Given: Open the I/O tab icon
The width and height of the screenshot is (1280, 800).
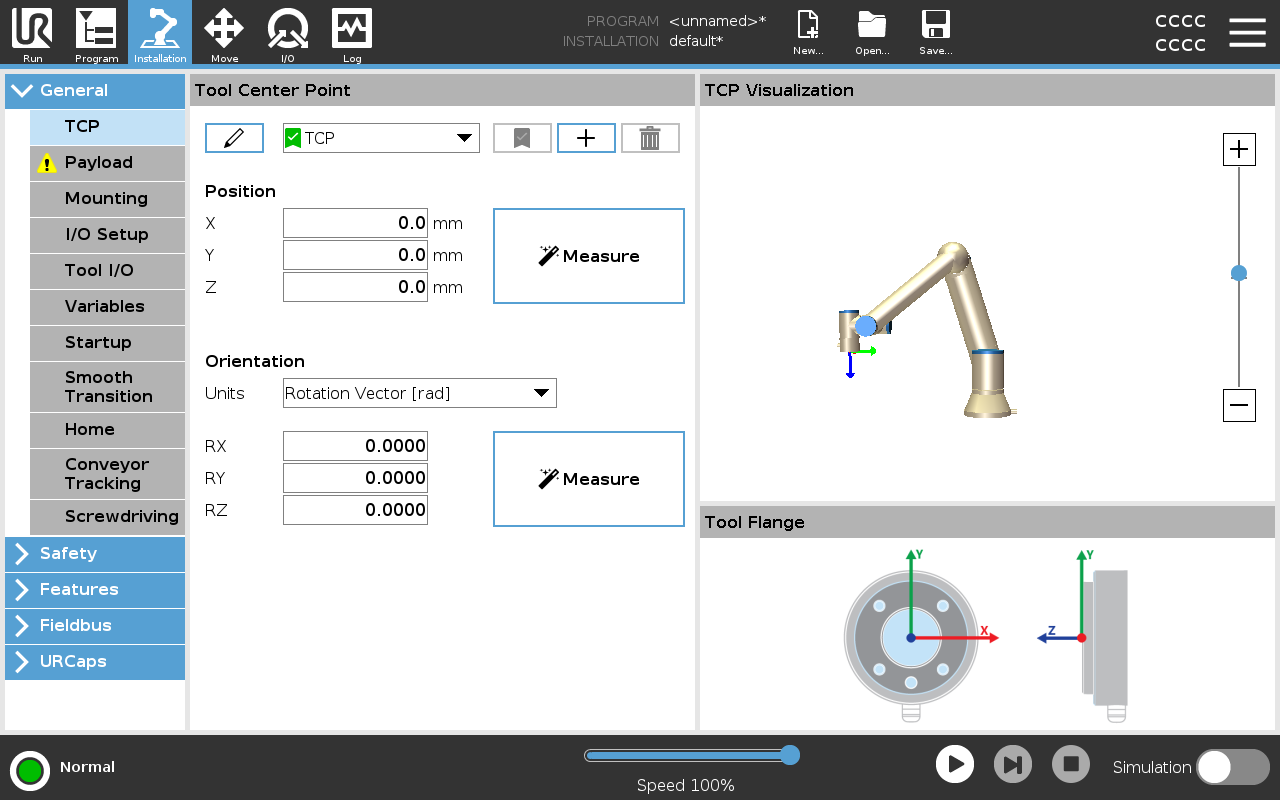Looking at the screenshot, I should [x=288, y=33].
